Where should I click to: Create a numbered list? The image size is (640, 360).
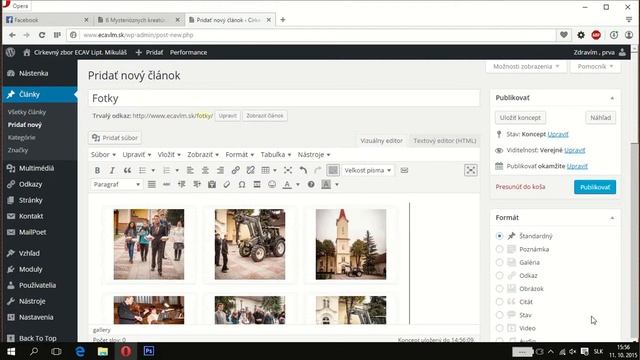[167, 170]
